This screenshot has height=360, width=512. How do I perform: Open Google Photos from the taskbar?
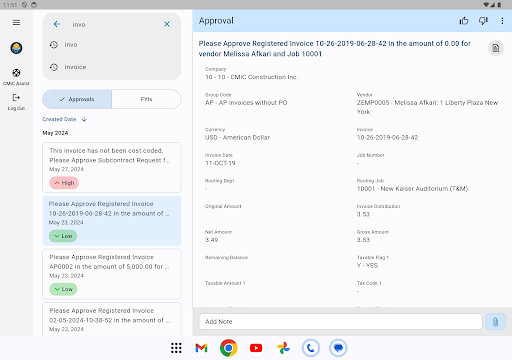click(283, 348)
